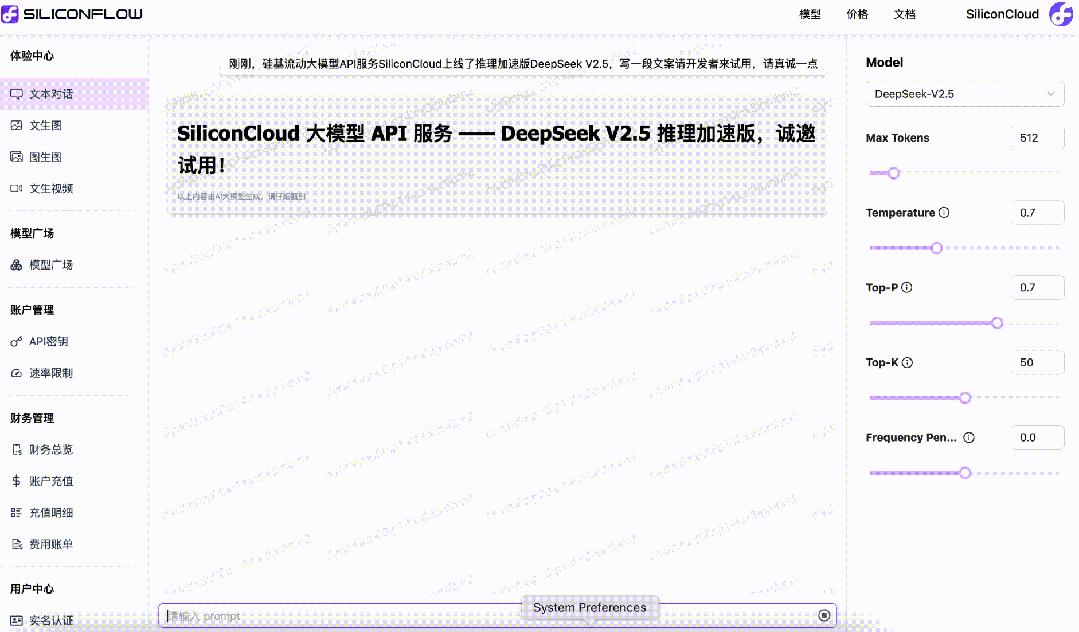Screen dimensions: 1079x632
Task: Visit the 价格 pricing page
Action: click(856, 14)
